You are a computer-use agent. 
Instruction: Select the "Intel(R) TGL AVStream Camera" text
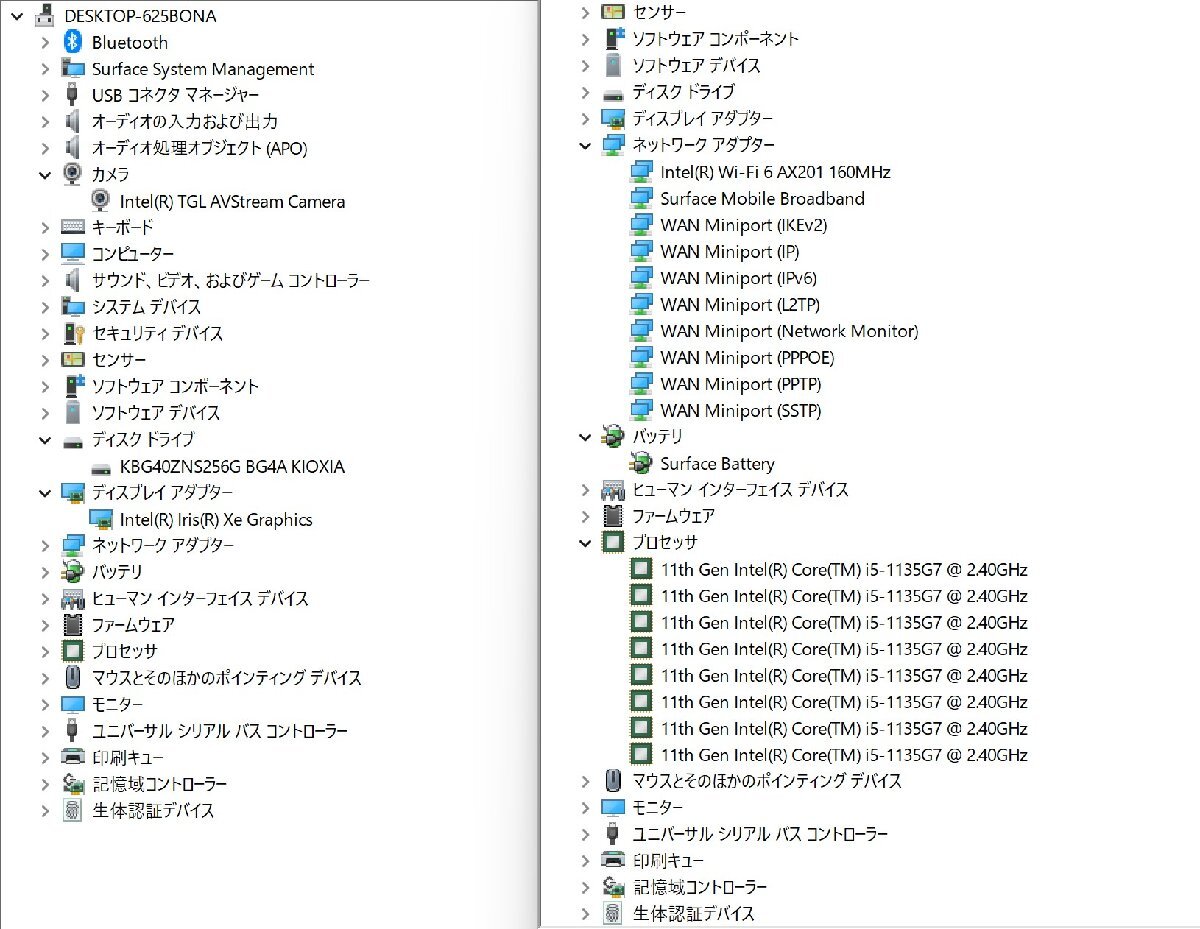(232, 201)
